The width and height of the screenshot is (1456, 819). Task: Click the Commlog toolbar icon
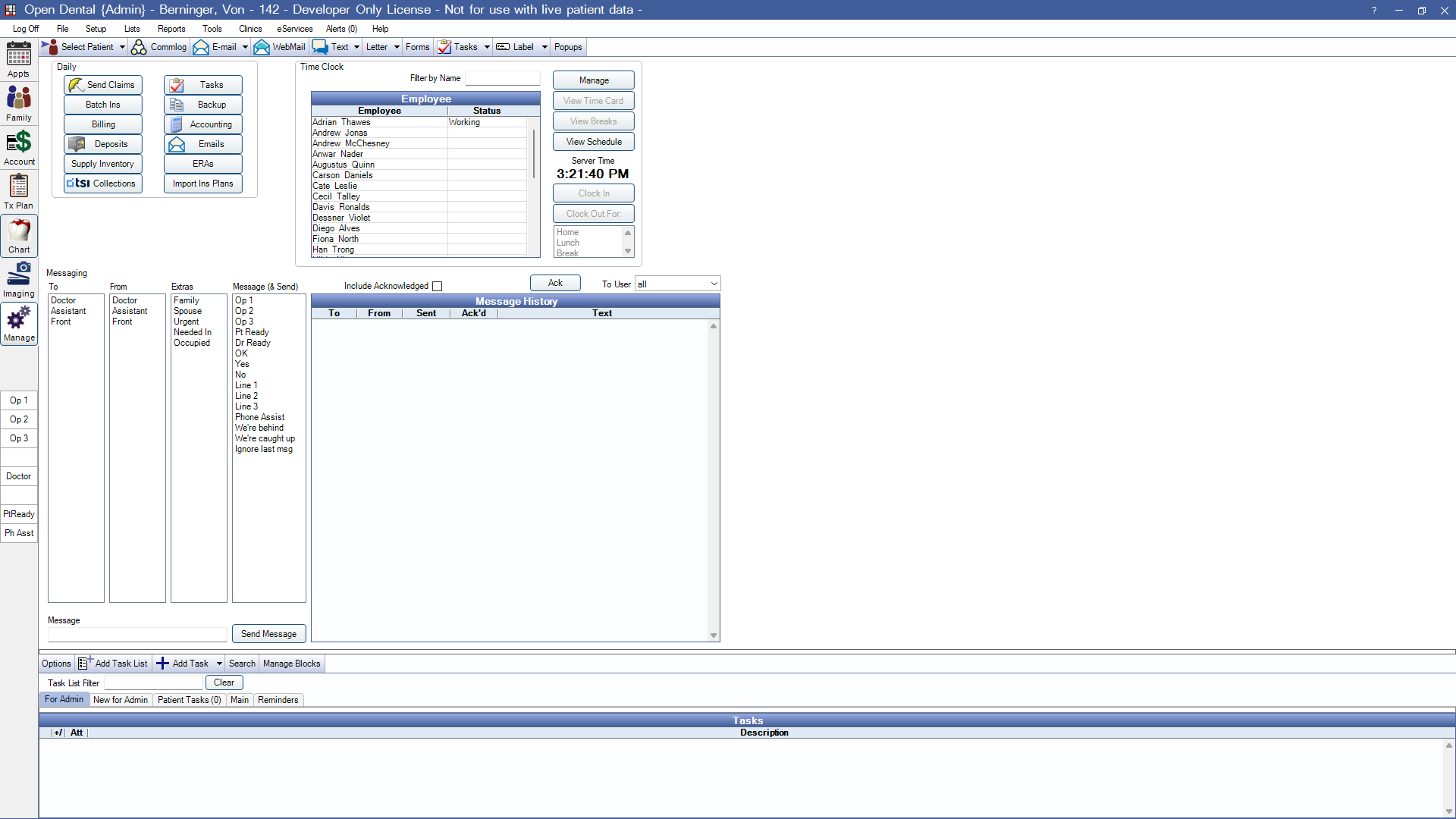tap(159, 47)
